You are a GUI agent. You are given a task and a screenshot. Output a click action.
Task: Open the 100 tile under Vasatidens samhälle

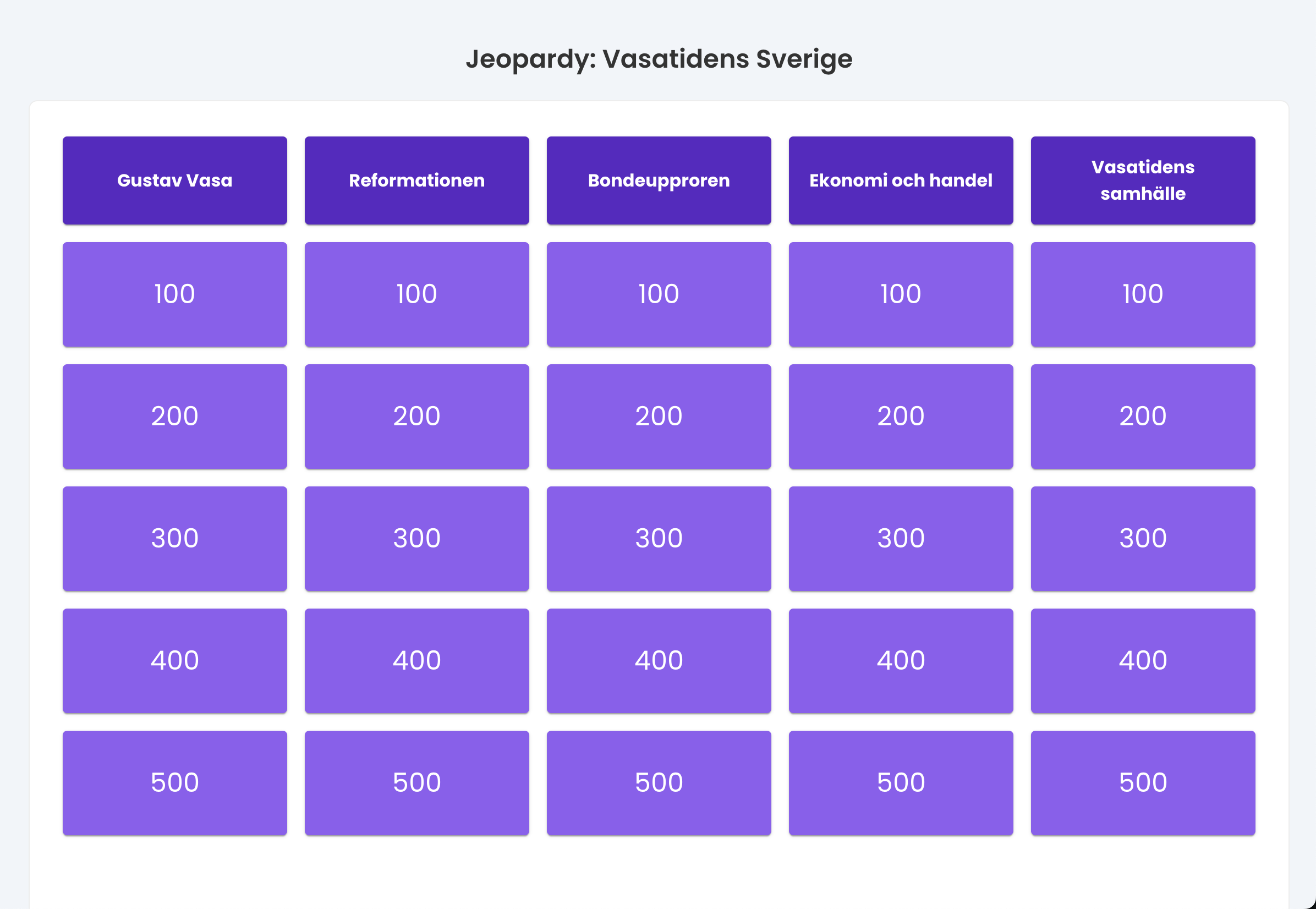1143,294
